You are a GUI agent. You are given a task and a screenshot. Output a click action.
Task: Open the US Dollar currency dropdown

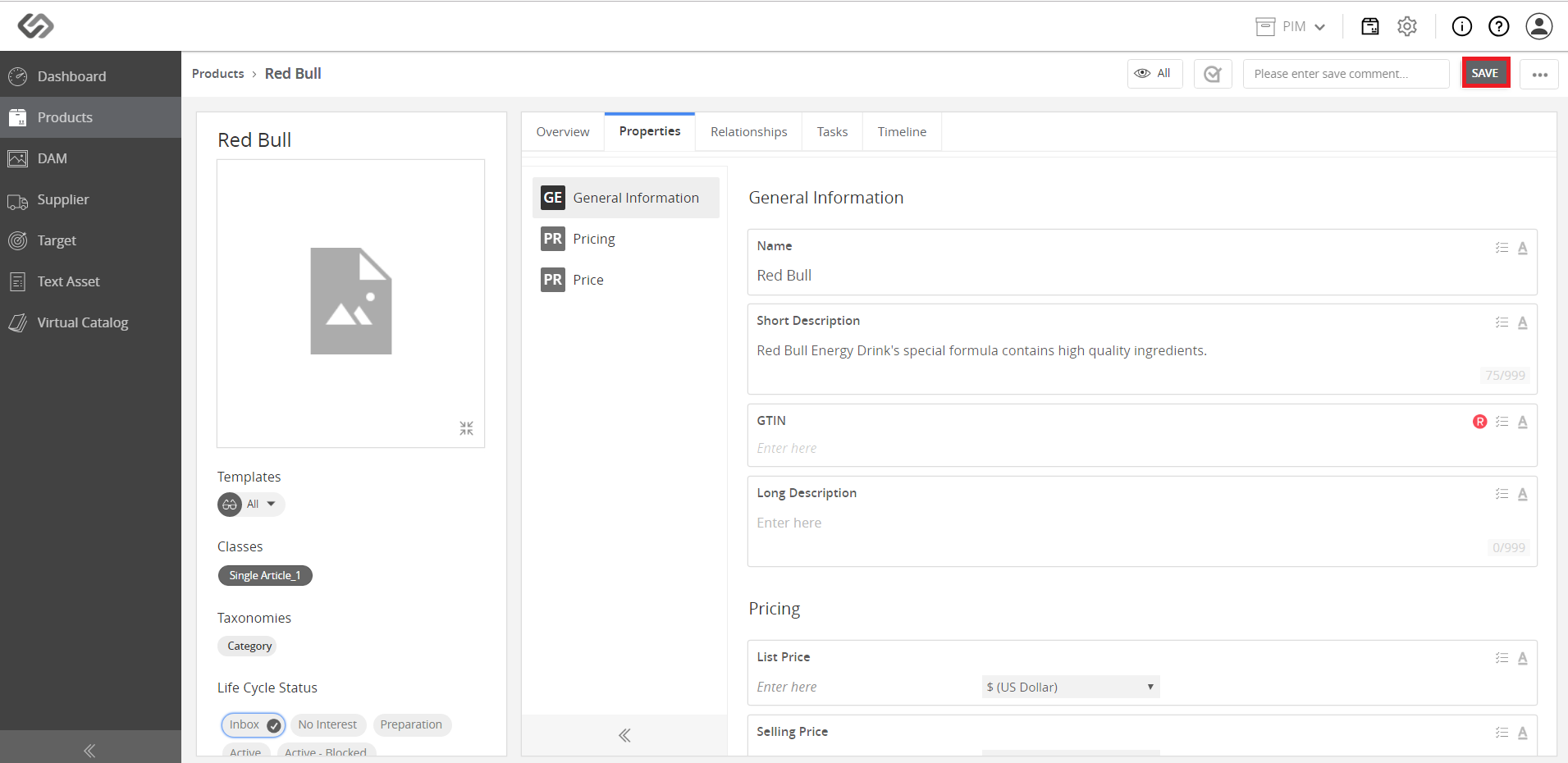(x=1070, y=687)
